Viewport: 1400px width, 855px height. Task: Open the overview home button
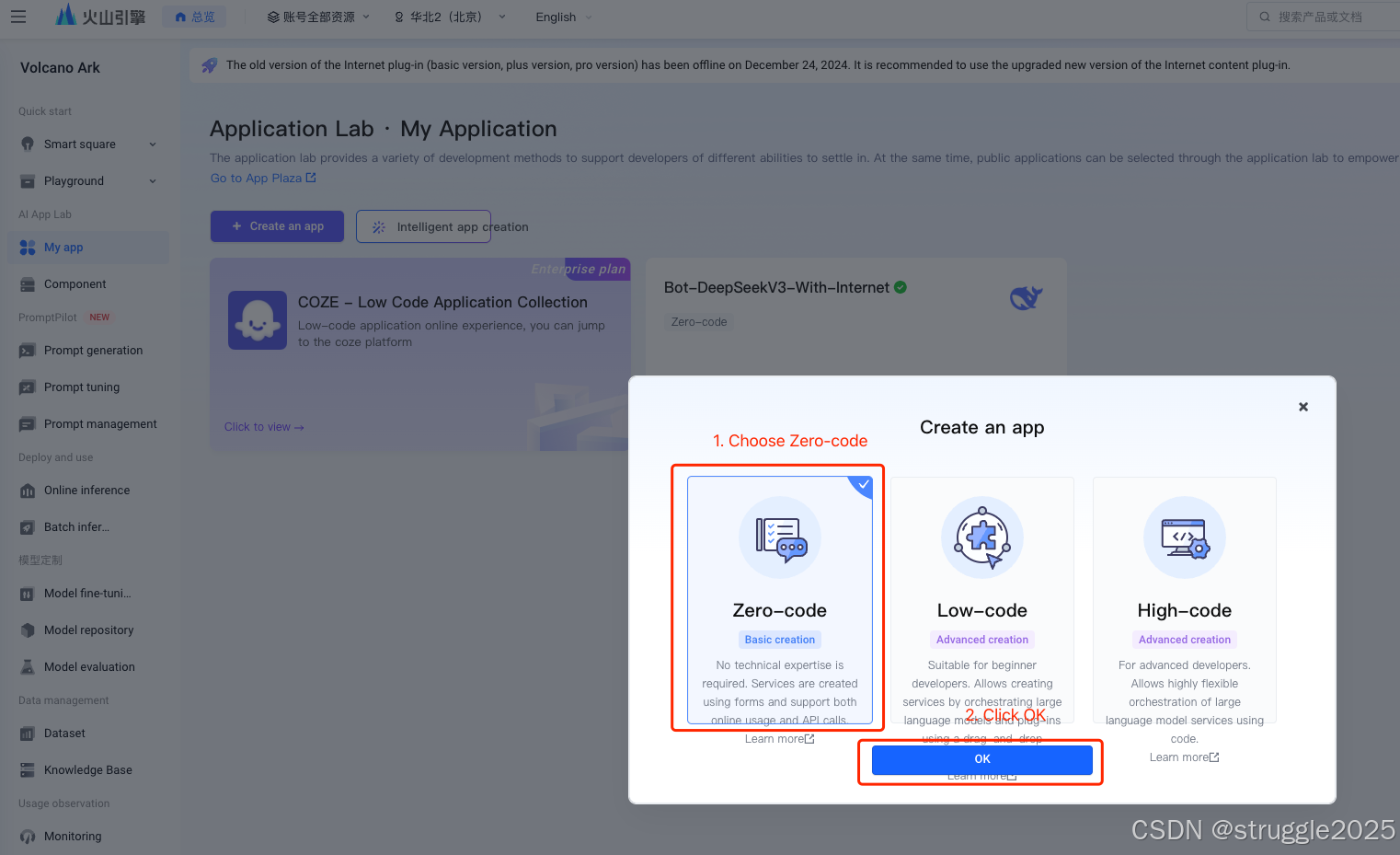(x=194, y=17)
